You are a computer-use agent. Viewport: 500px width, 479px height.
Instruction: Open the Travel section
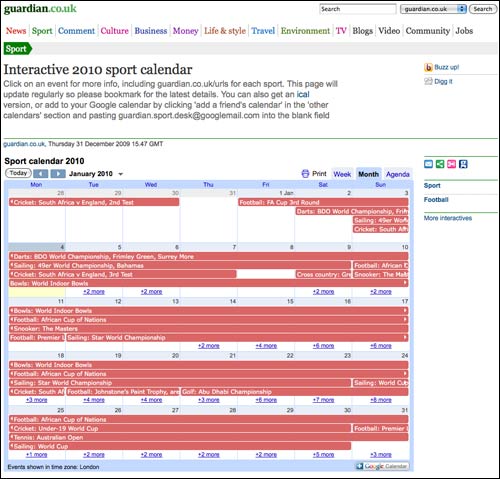pyautogui.click(x=263, y=31)
